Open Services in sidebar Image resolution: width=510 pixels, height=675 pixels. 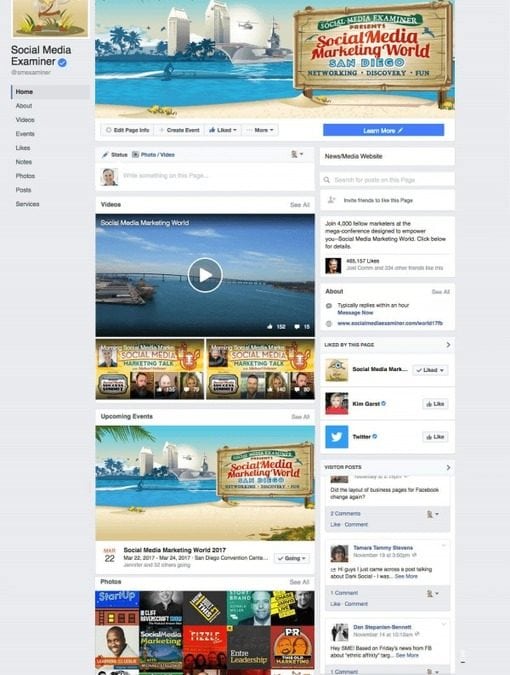point(27,204)
